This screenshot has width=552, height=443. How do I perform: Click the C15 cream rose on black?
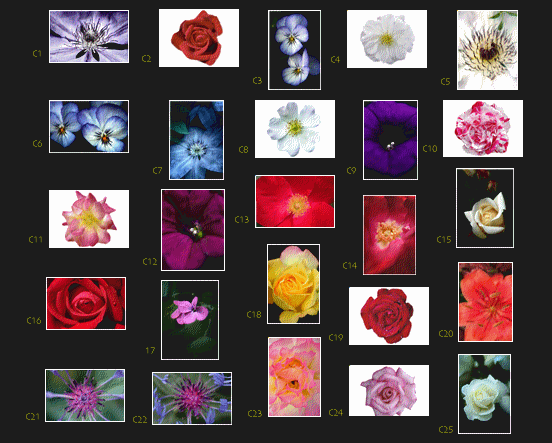(x=485, y=208)
